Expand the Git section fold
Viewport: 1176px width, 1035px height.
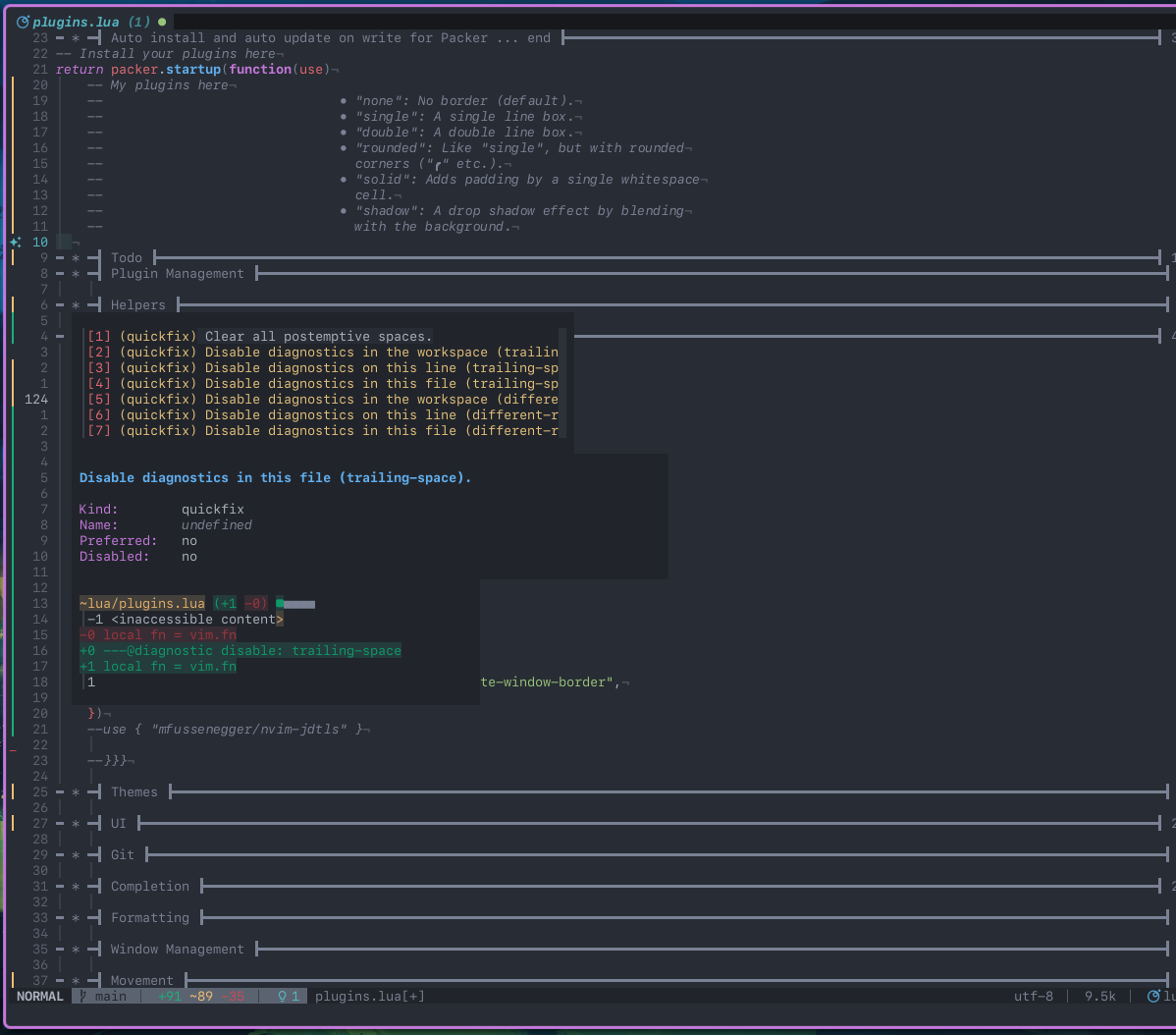(75, 854)
